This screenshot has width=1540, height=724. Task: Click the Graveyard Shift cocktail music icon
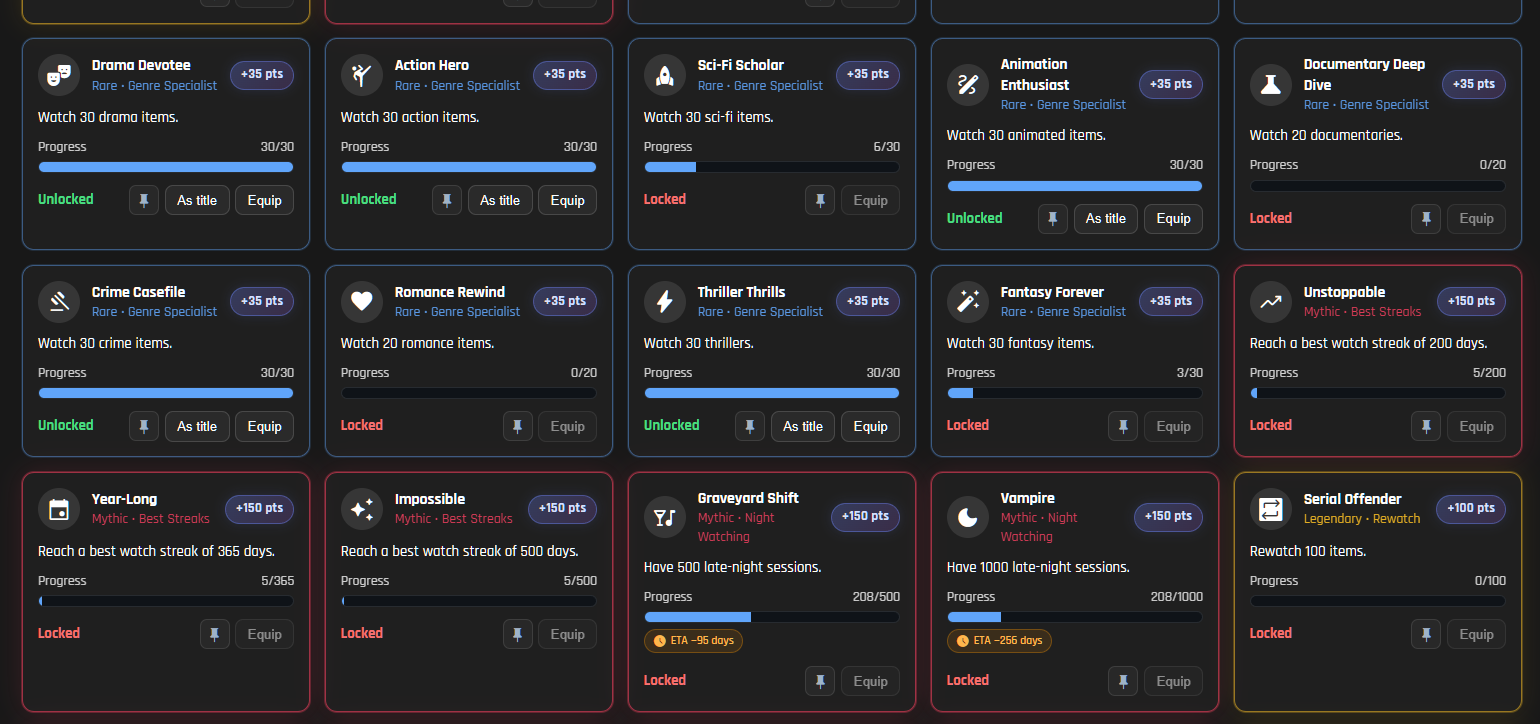[665, 517]
